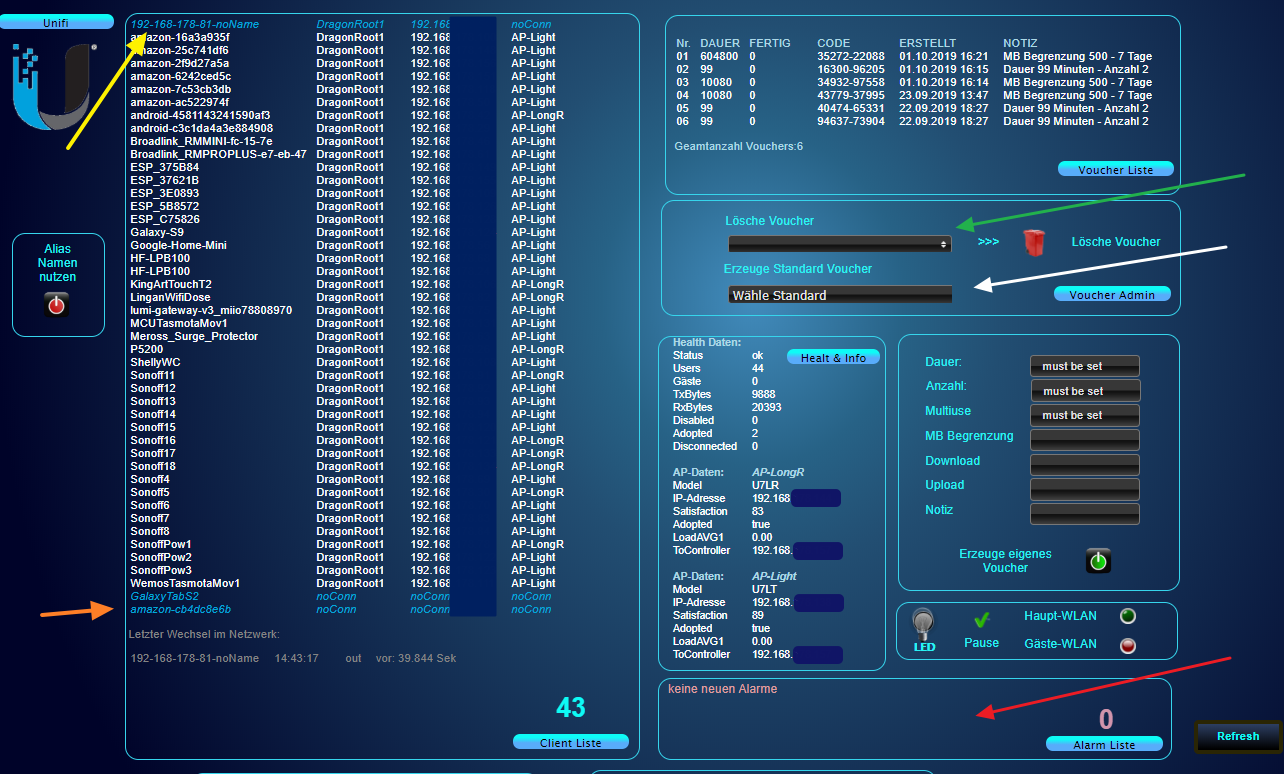Select client Google-Home-Mini
The width and height of the screenshot is (1284, 774).
179,245
